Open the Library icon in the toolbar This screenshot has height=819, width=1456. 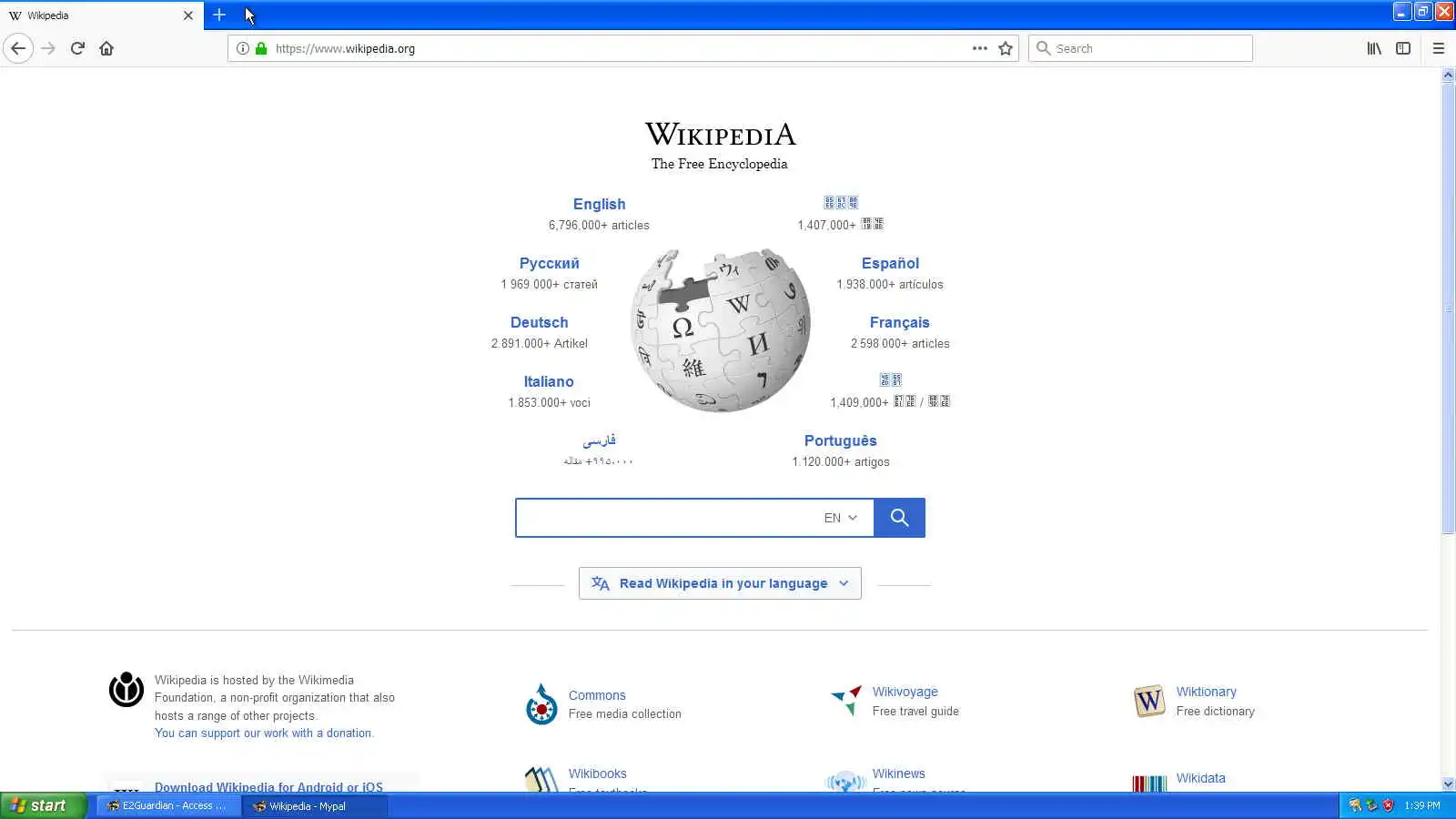point(1374,48)
